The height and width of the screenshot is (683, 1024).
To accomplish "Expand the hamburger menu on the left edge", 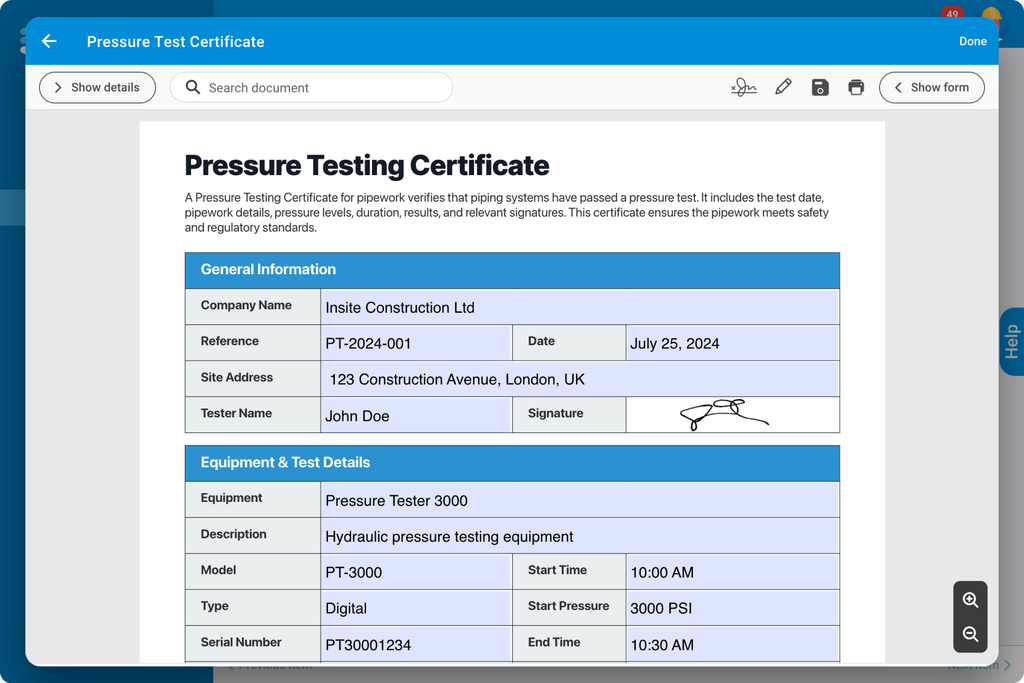I will point(24,40).
